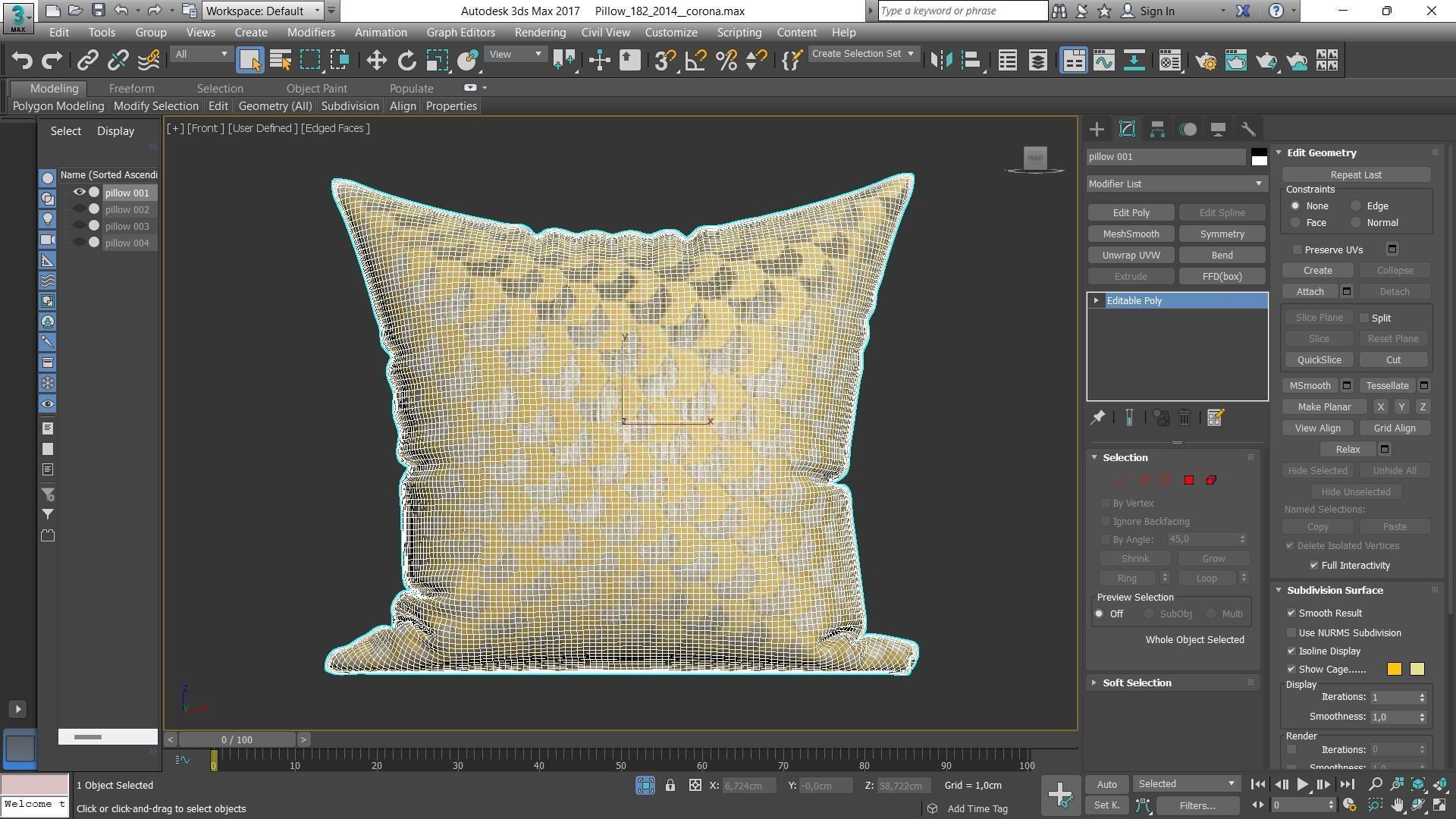
Task: Toggle 3D Snaps button
Action: [x=665, y=61]
